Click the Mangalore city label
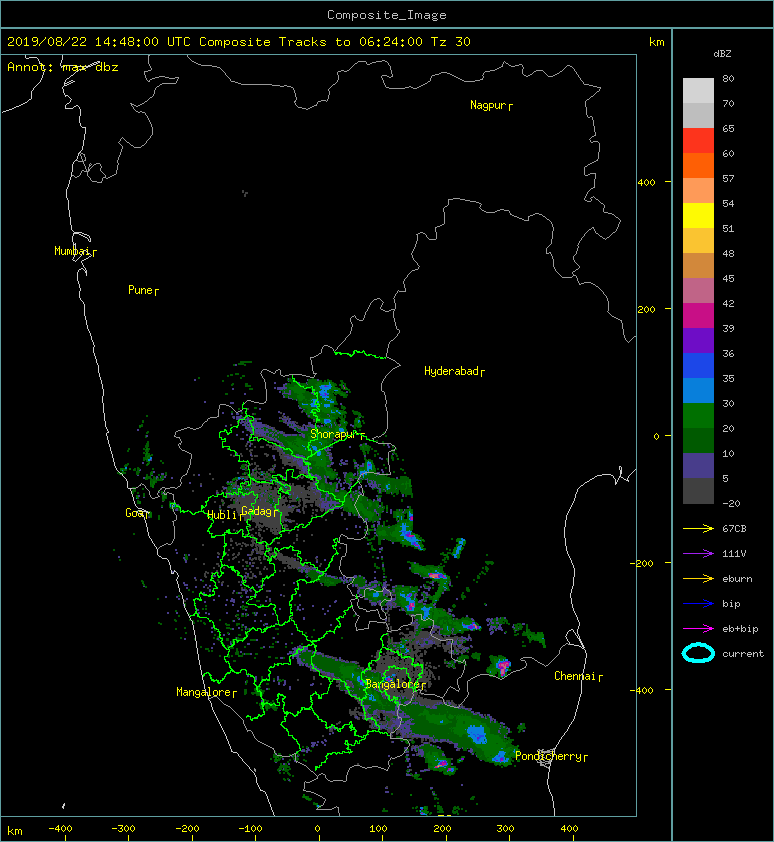The width and height of the screenshot is (774, 842). click(204, 692)
